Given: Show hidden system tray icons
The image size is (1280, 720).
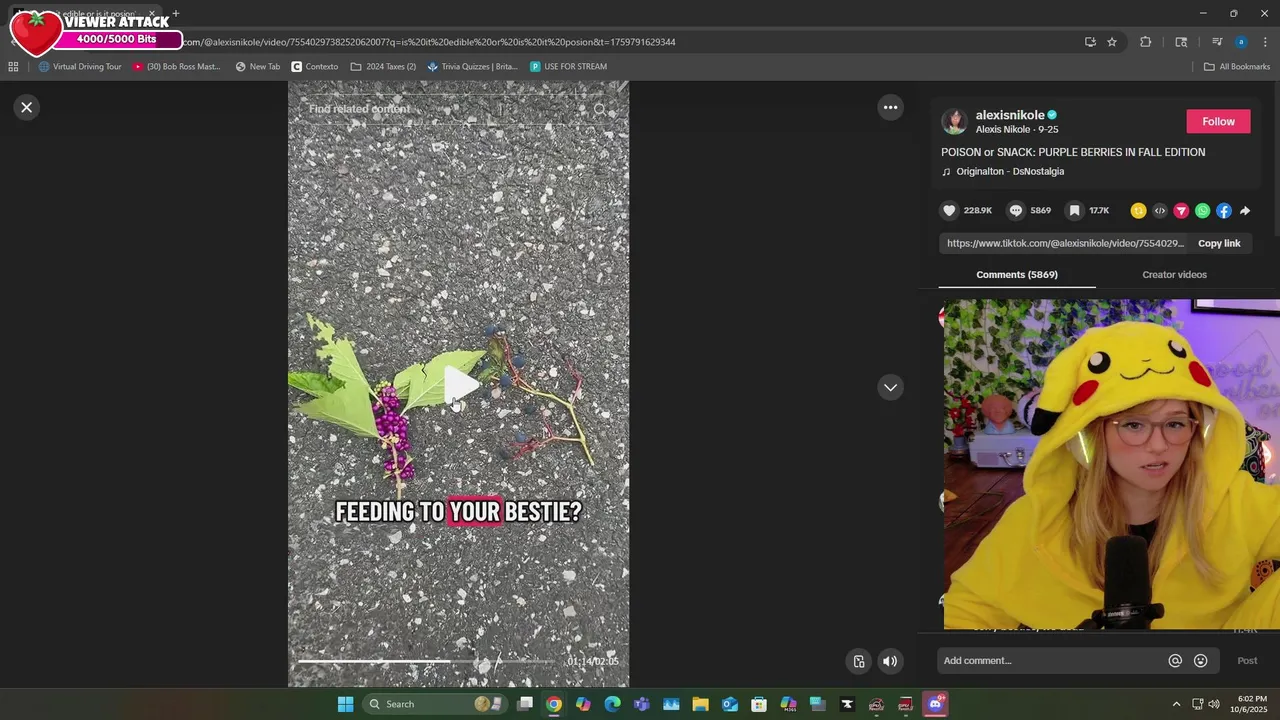Looking at the screenshot, I should click(1176, 704).
